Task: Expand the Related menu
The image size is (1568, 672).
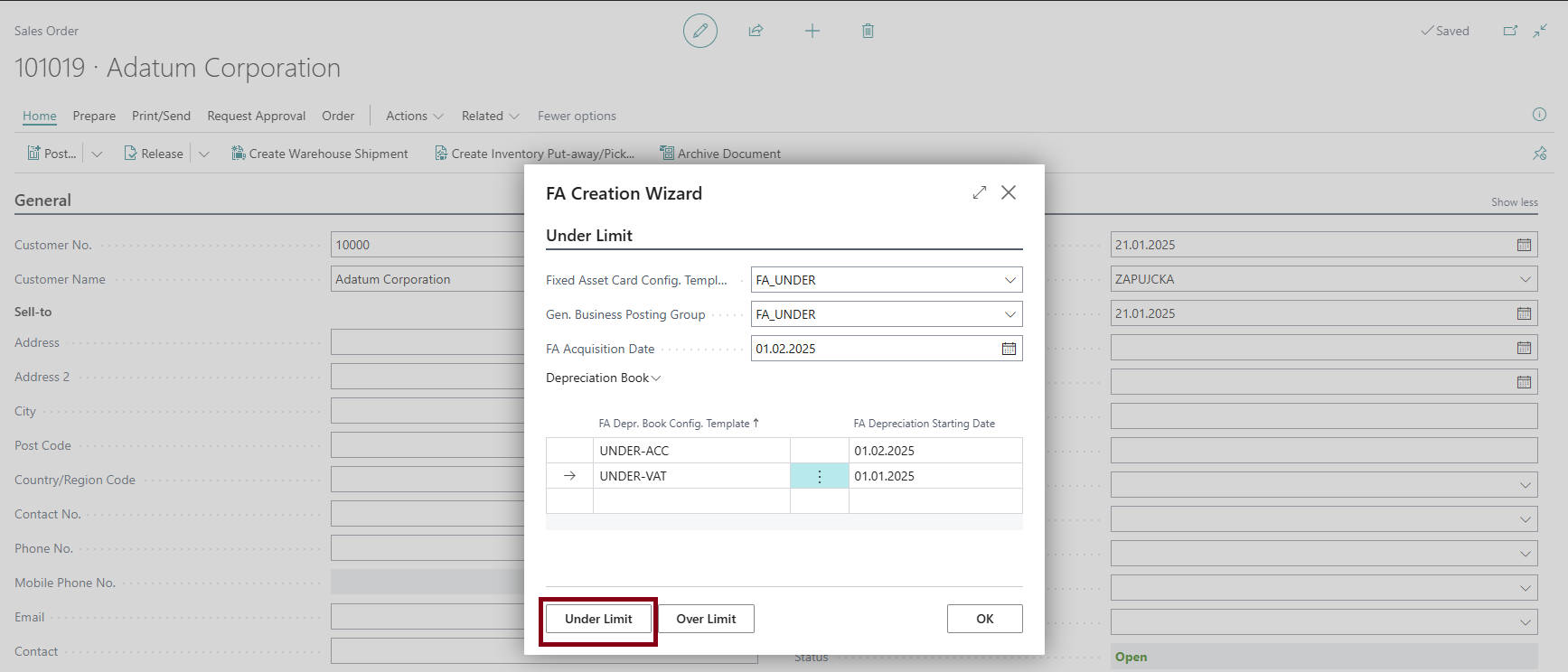Action: [x=491, y=116]
